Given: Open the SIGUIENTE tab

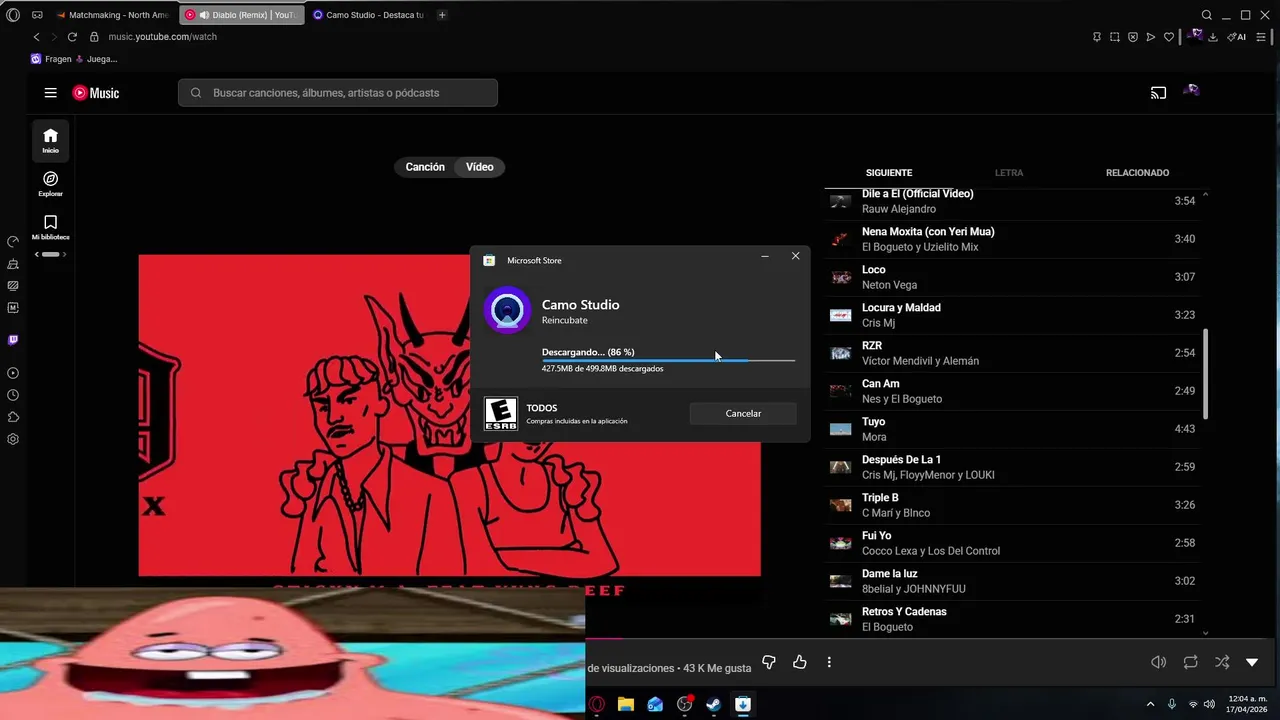Looking at the screenshot, I should click(889, 173).
